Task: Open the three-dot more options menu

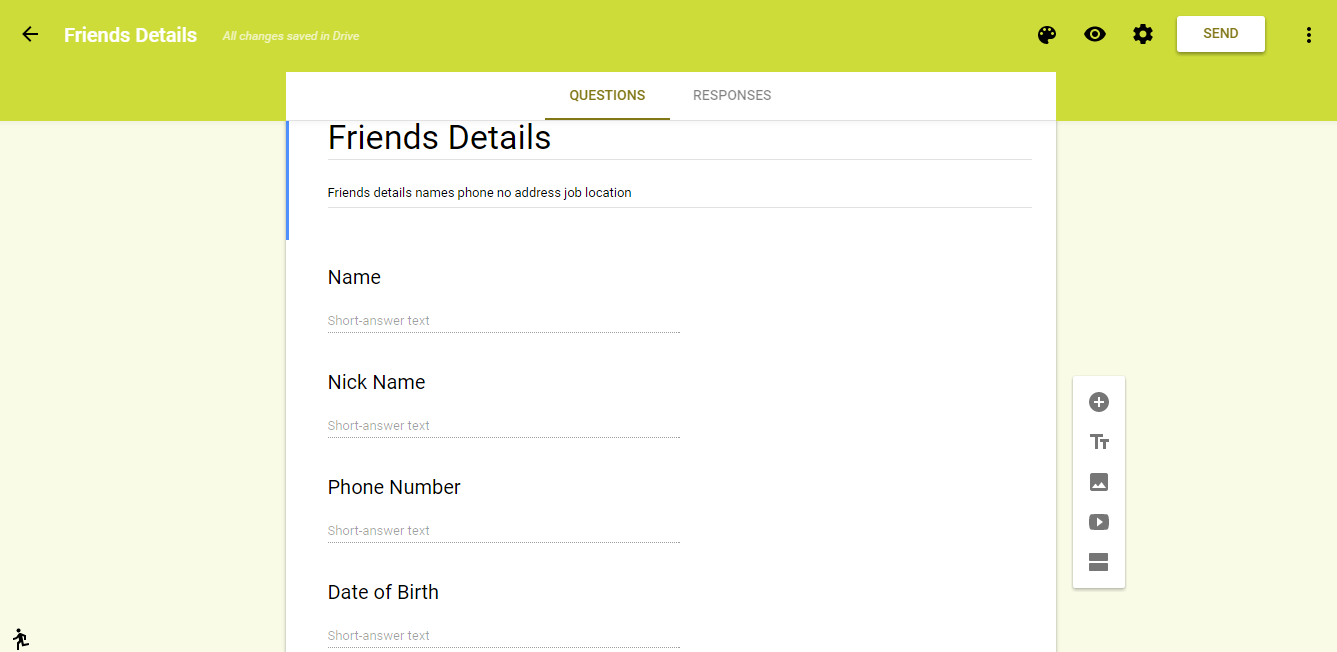Action: [x=1309, y=35]
